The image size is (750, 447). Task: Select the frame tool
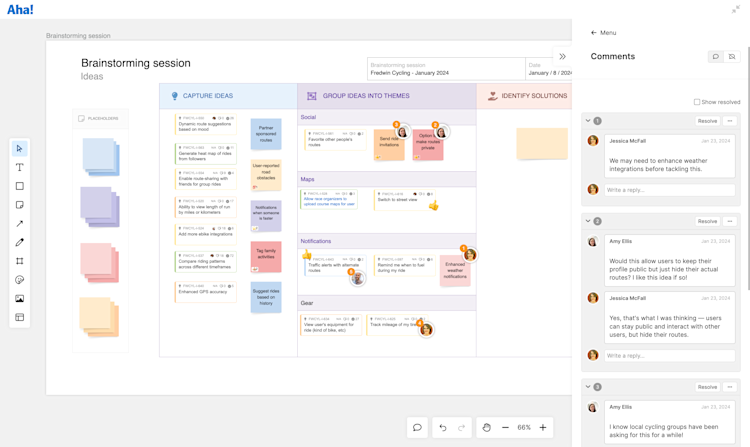(x=19, y=261)
